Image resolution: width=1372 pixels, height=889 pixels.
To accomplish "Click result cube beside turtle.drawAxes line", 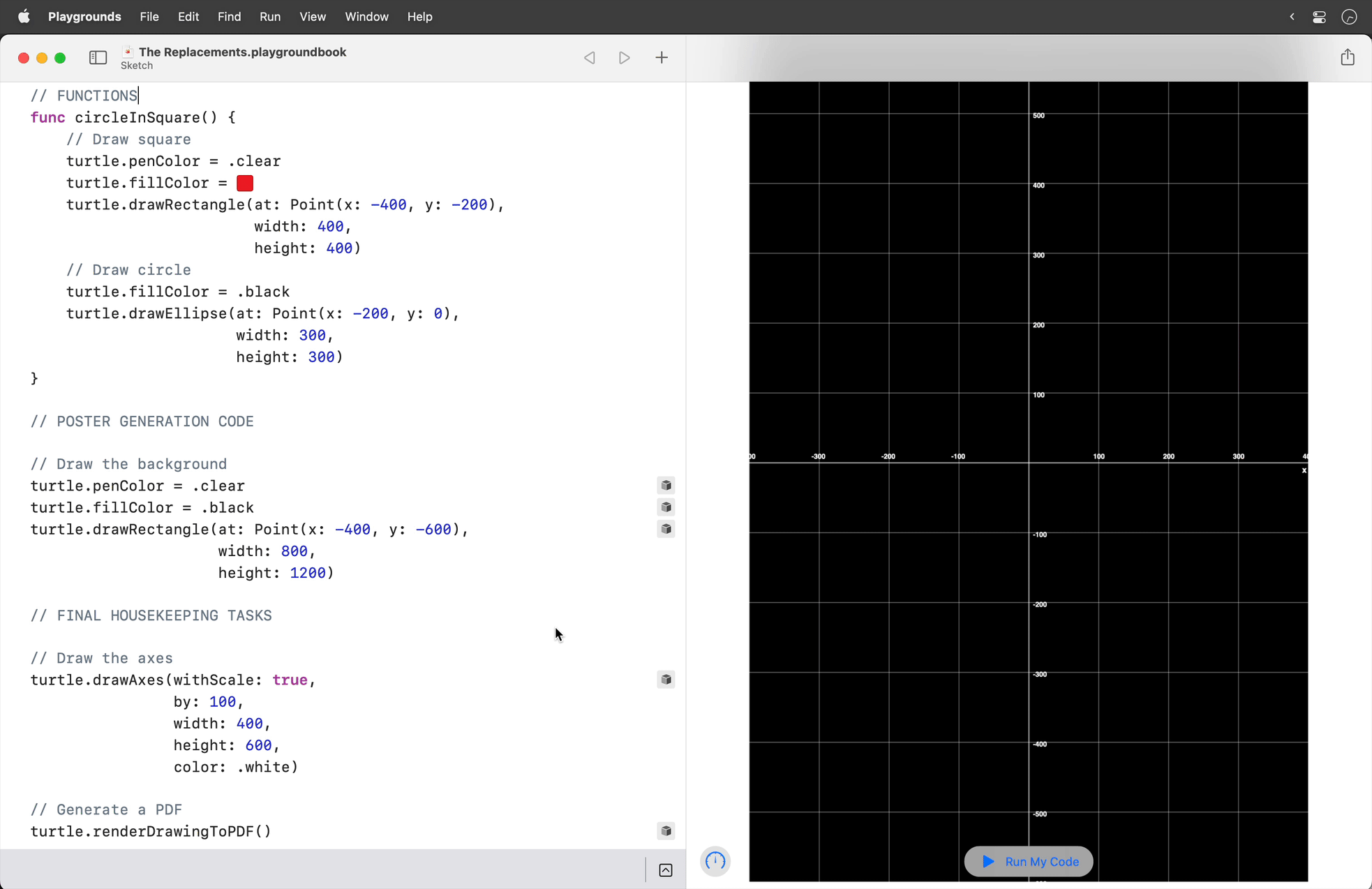I will tap(666, 680).
